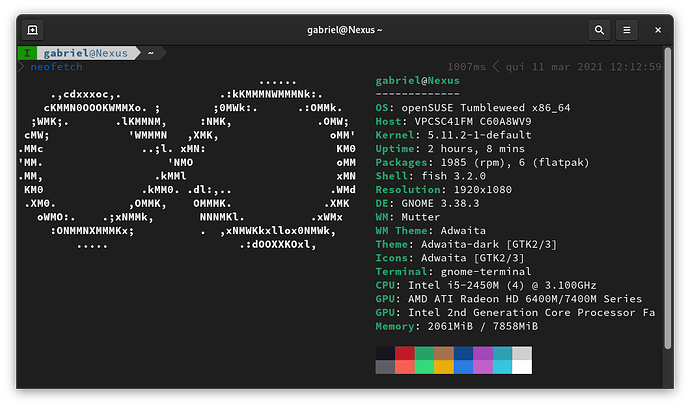The height and width of the screenshot is (407, 690).
Task: Click the DE: GNOME 3.38.3 line
Action: [427, 203]
